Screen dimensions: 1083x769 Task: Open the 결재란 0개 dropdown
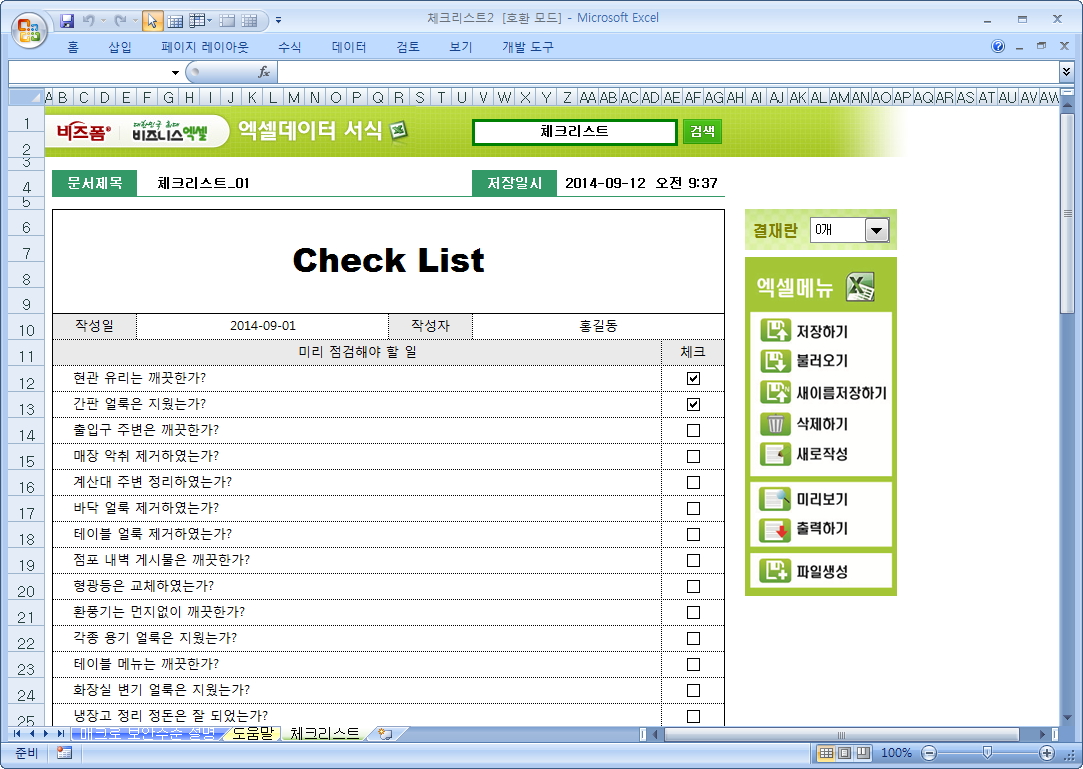(x=876, y=230)
